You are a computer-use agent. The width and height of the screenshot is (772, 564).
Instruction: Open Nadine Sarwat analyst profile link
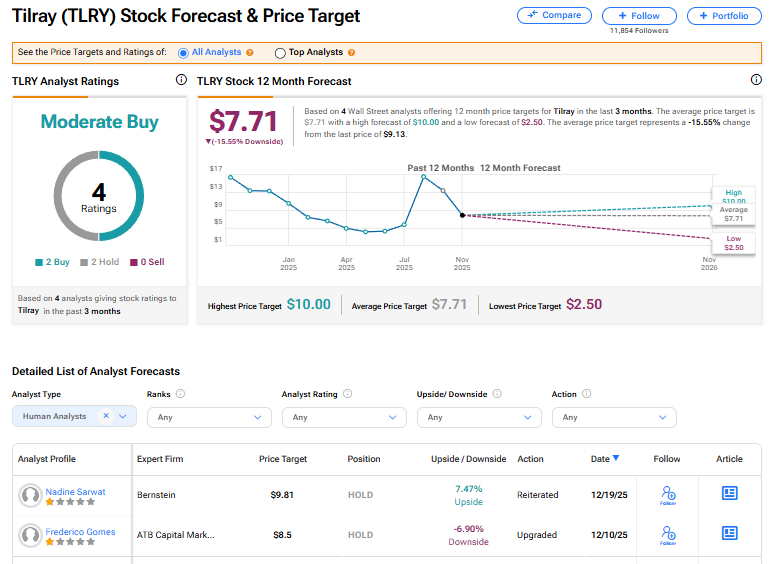click(73, 492)
